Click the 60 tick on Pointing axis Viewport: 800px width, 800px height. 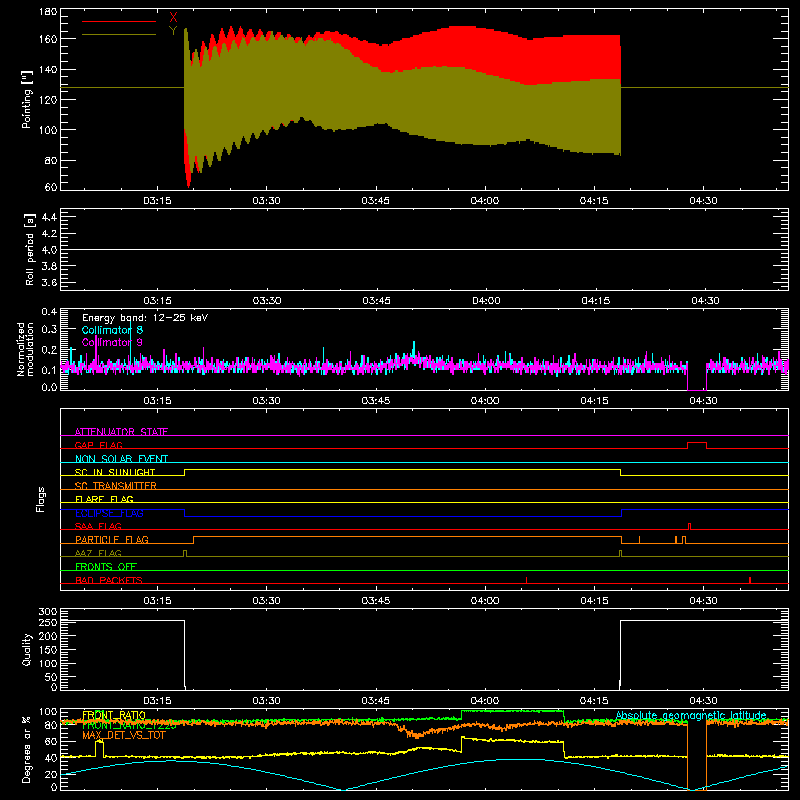tap(51, 187)
